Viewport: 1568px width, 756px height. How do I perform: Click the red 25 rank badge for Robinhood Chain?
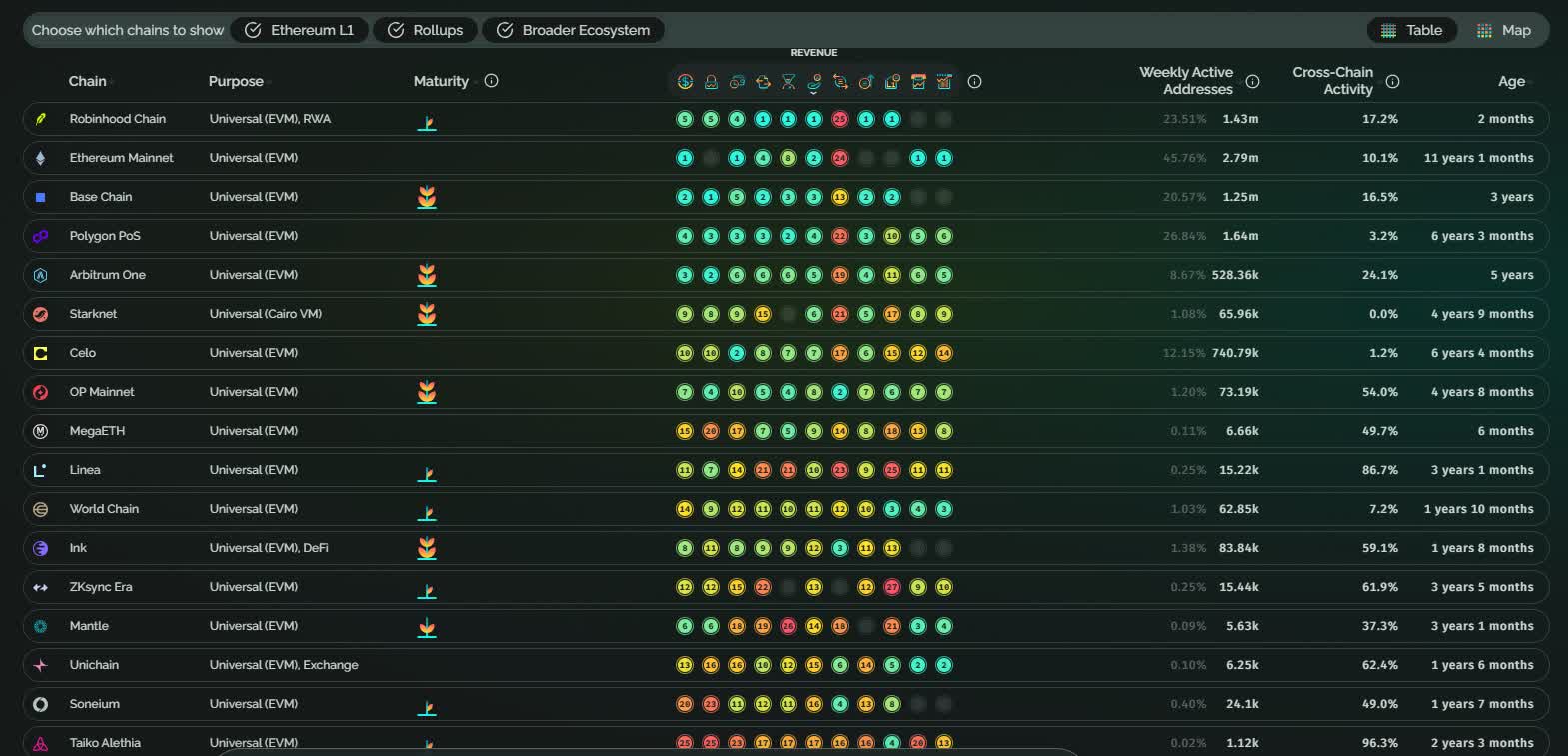(840, 119)
